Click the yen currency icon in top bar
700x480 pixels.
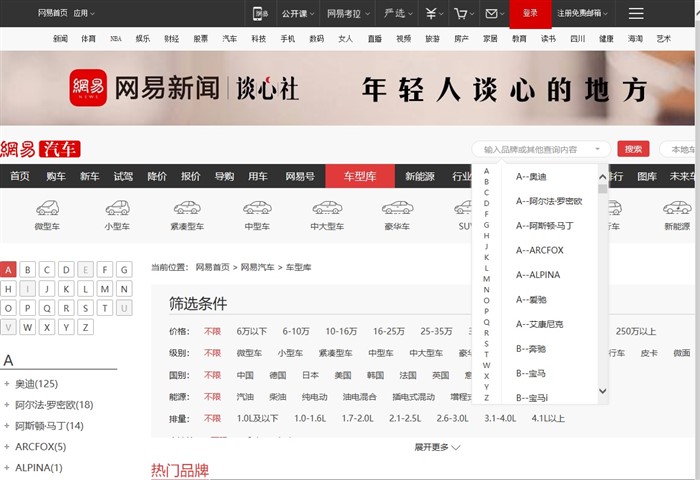pyautogui.click(x=430, y=13)
